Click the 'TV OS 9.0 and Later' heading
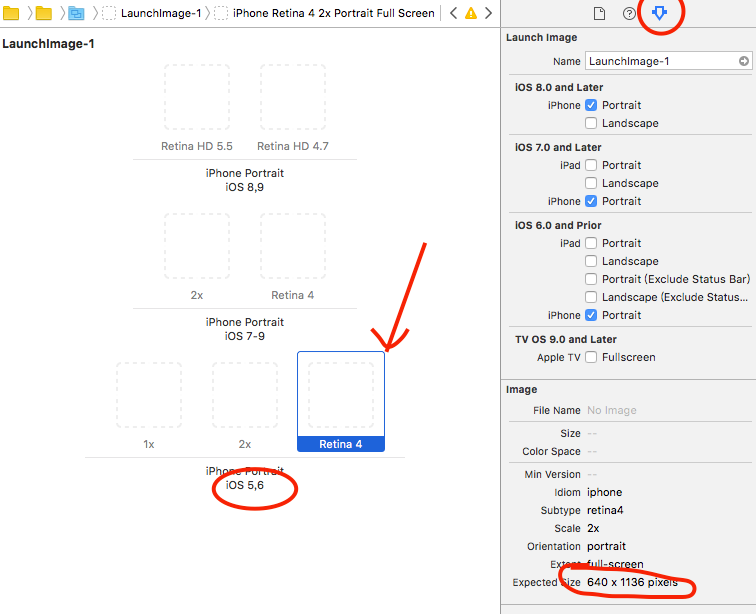756x614 pixels. (566, 340)
